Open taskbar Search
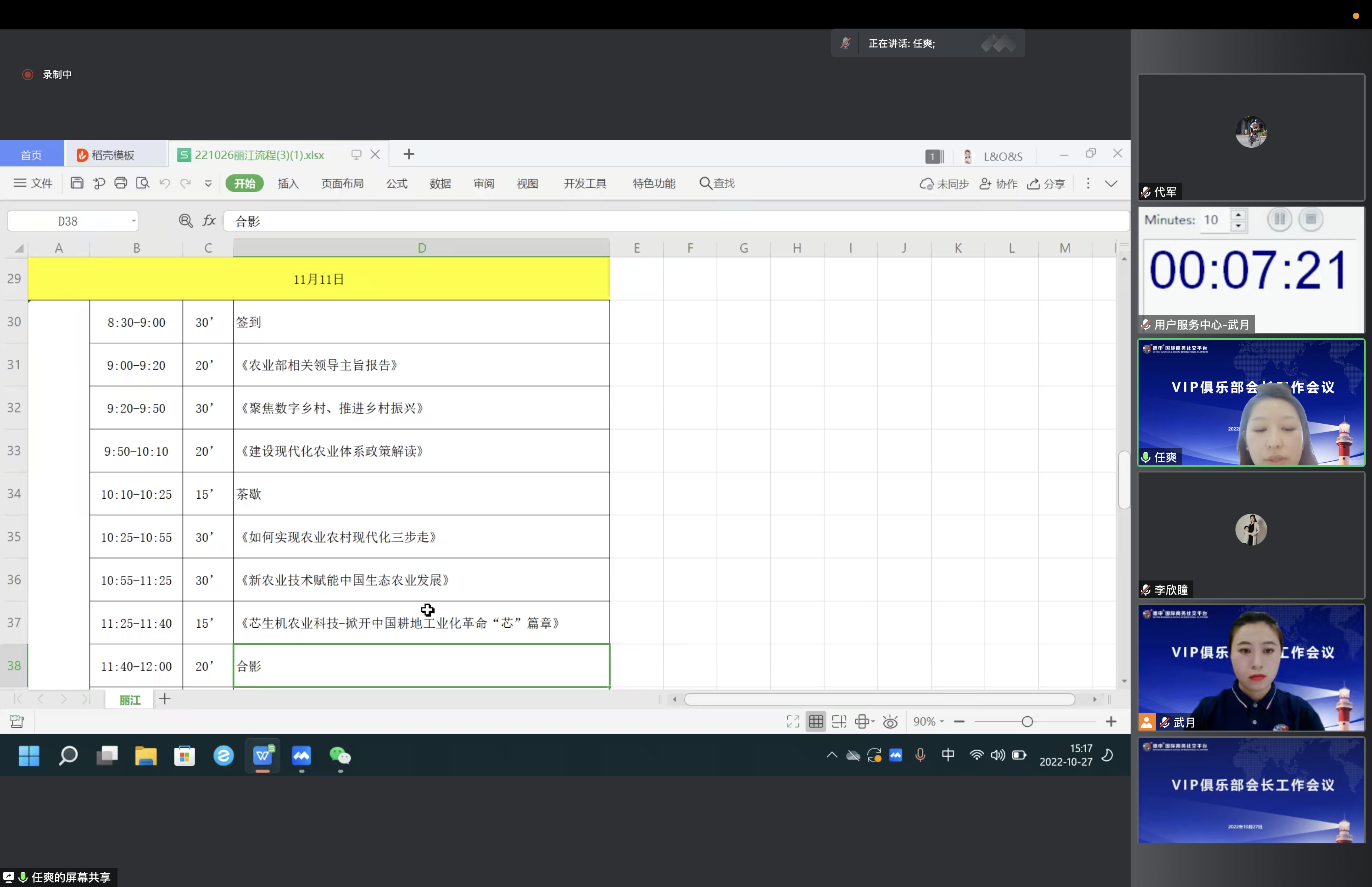 pos(68,756)
